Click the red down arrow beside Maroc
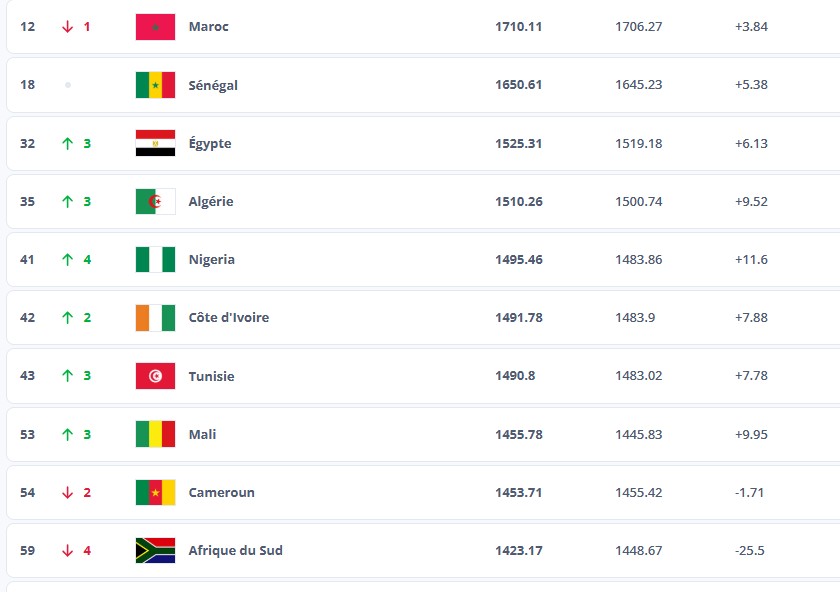Image resolution: width=840 pixels, height=592 pixels. coord(67,27)
